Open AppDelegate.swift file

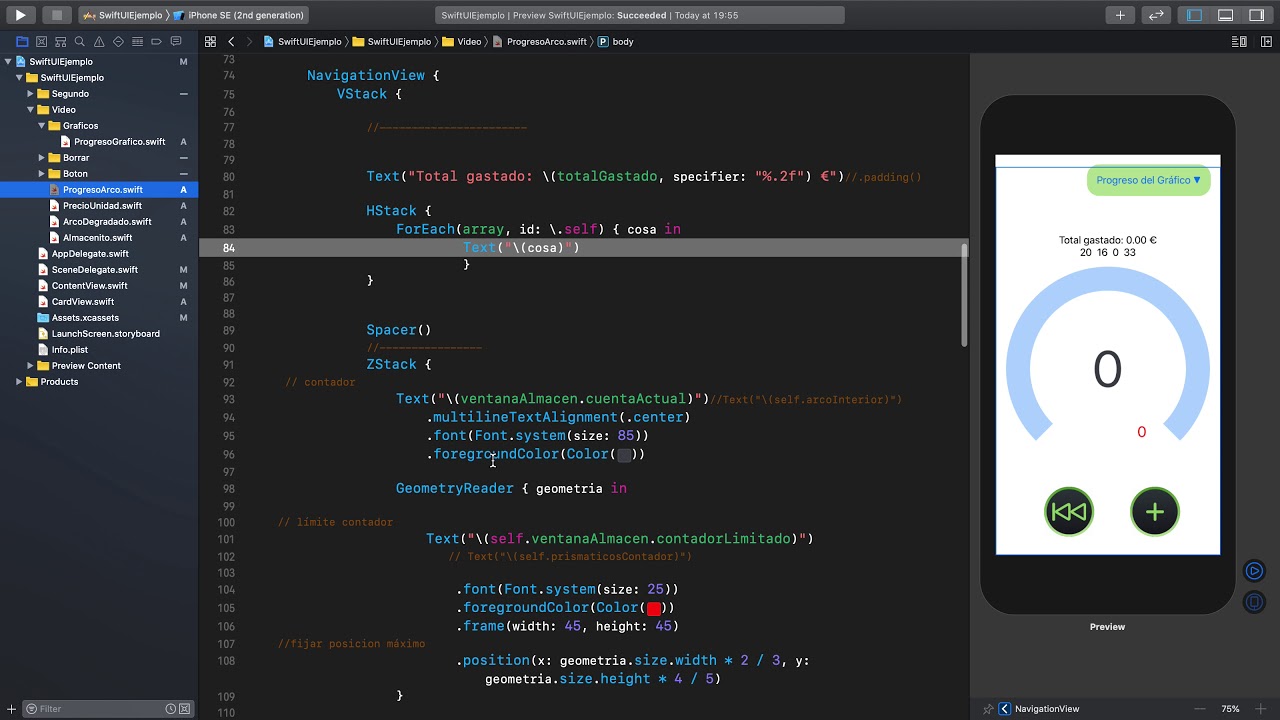[90, 254]
